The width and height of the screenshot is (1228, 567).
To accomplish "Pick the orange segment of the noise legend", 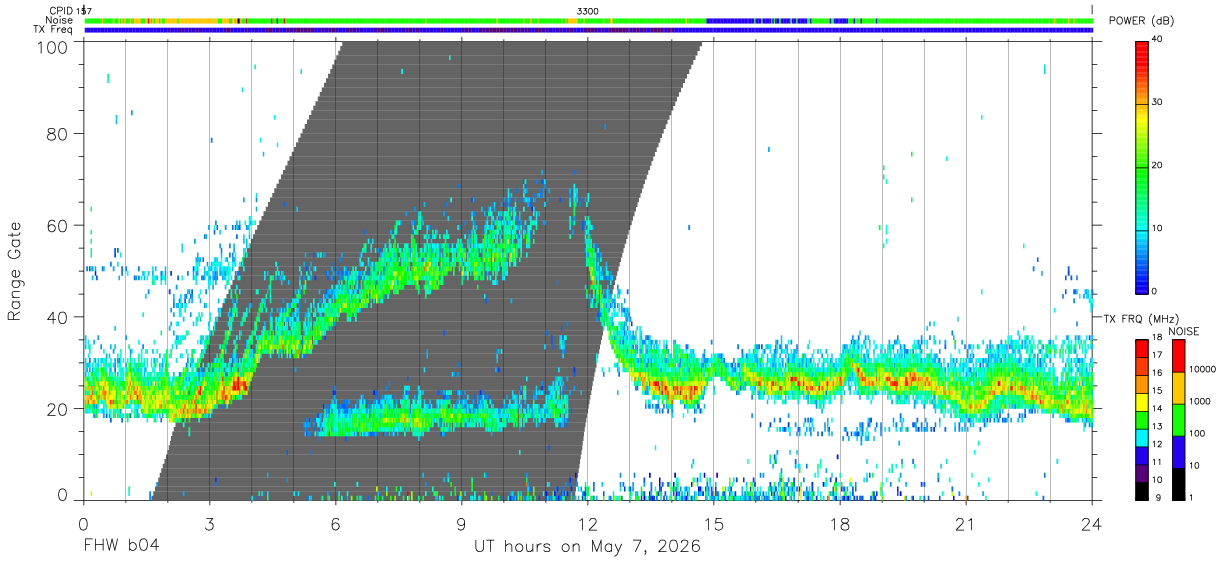I will click(1177, 388).
